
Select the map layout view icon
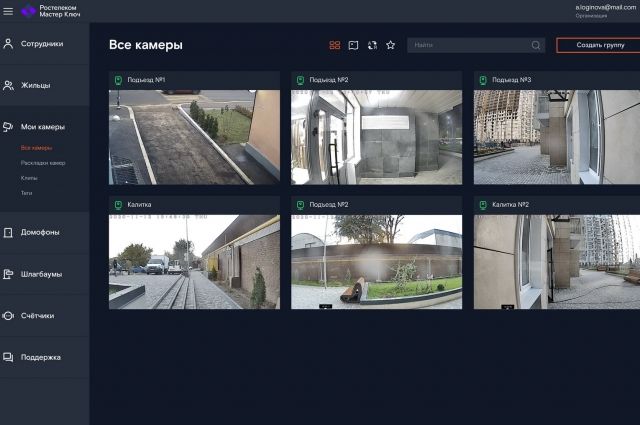353,45
